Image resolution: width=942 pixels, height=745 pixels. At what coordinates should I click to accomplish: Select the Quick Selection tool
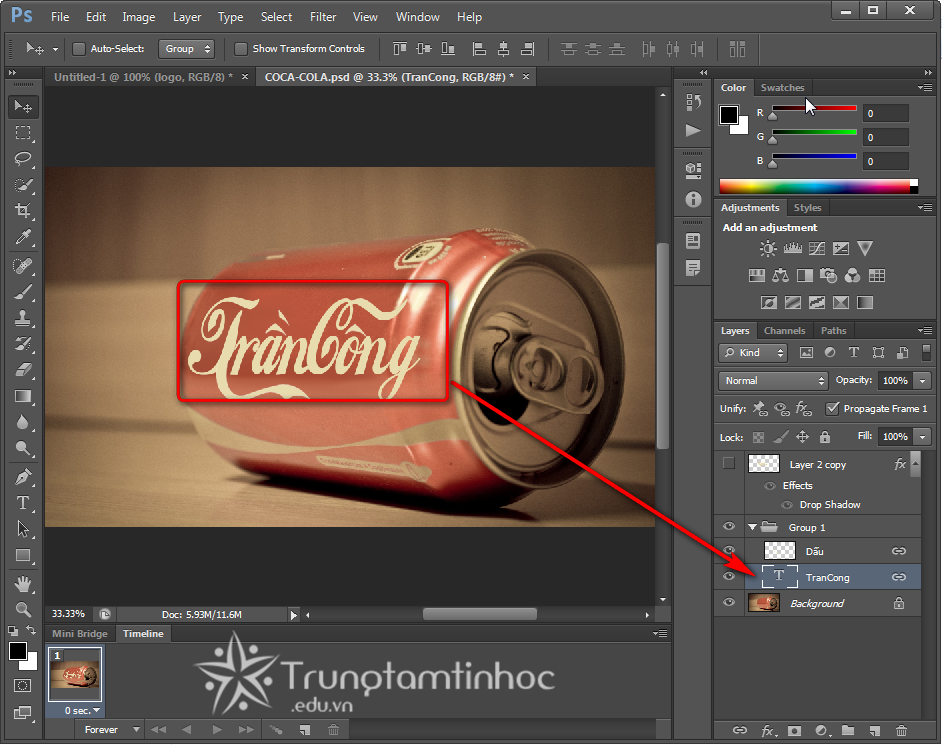click(23, 185)
